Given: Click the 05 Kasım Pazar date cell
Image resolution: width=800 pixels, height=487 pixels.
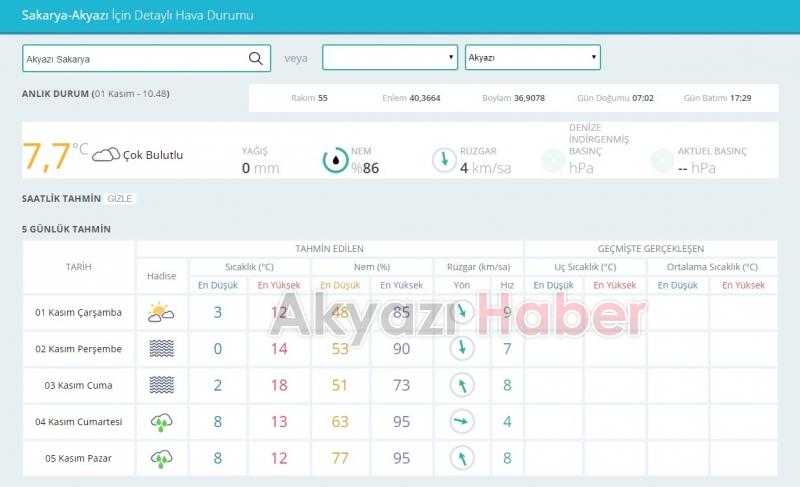Looking at the screenshot, I should click(x=79, y=458).
